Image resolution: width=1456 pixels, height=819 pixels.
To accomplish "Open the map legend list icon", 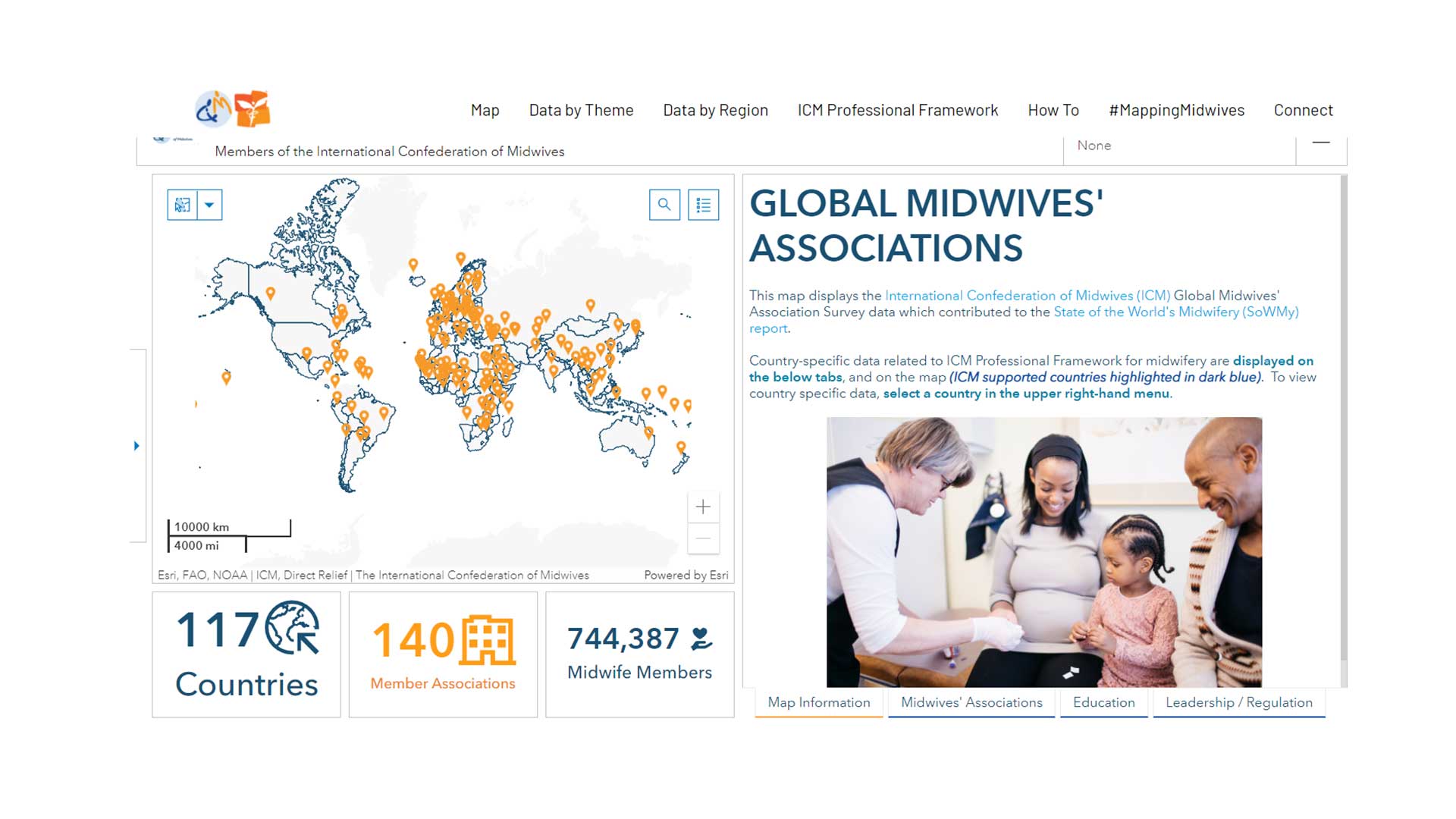I will [x=703, y=205].
